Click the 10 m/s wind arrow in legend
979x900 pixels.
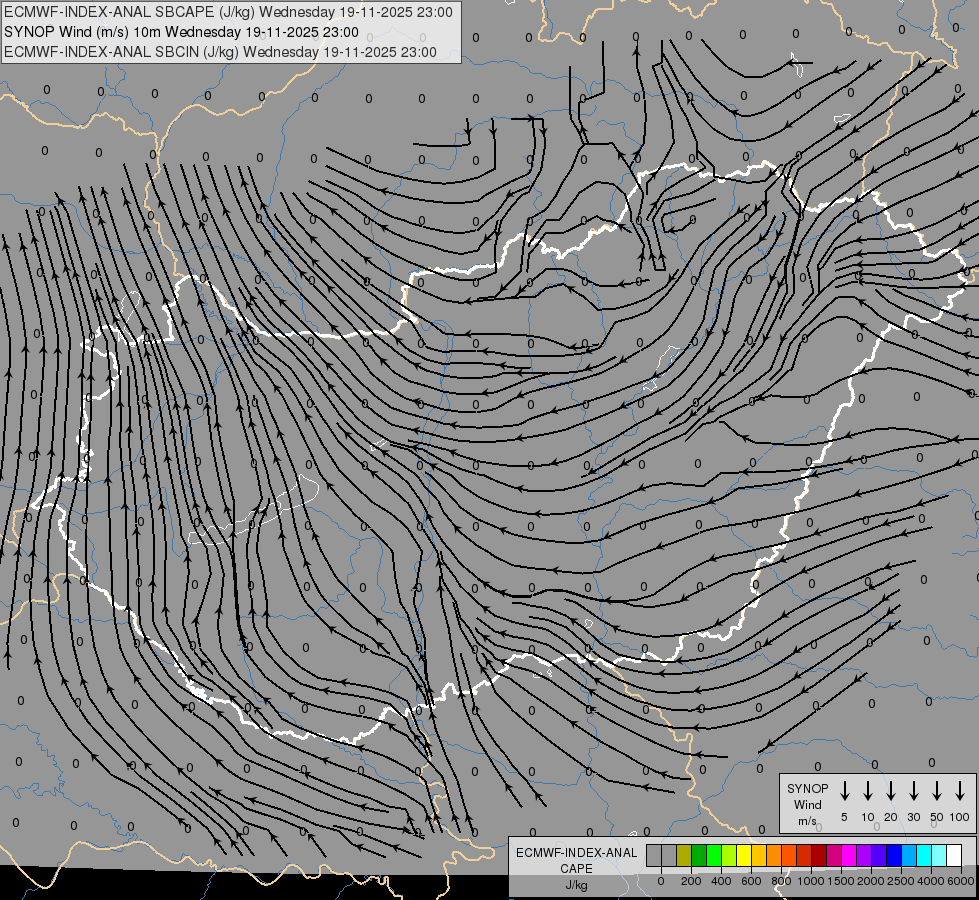point(867,791)
